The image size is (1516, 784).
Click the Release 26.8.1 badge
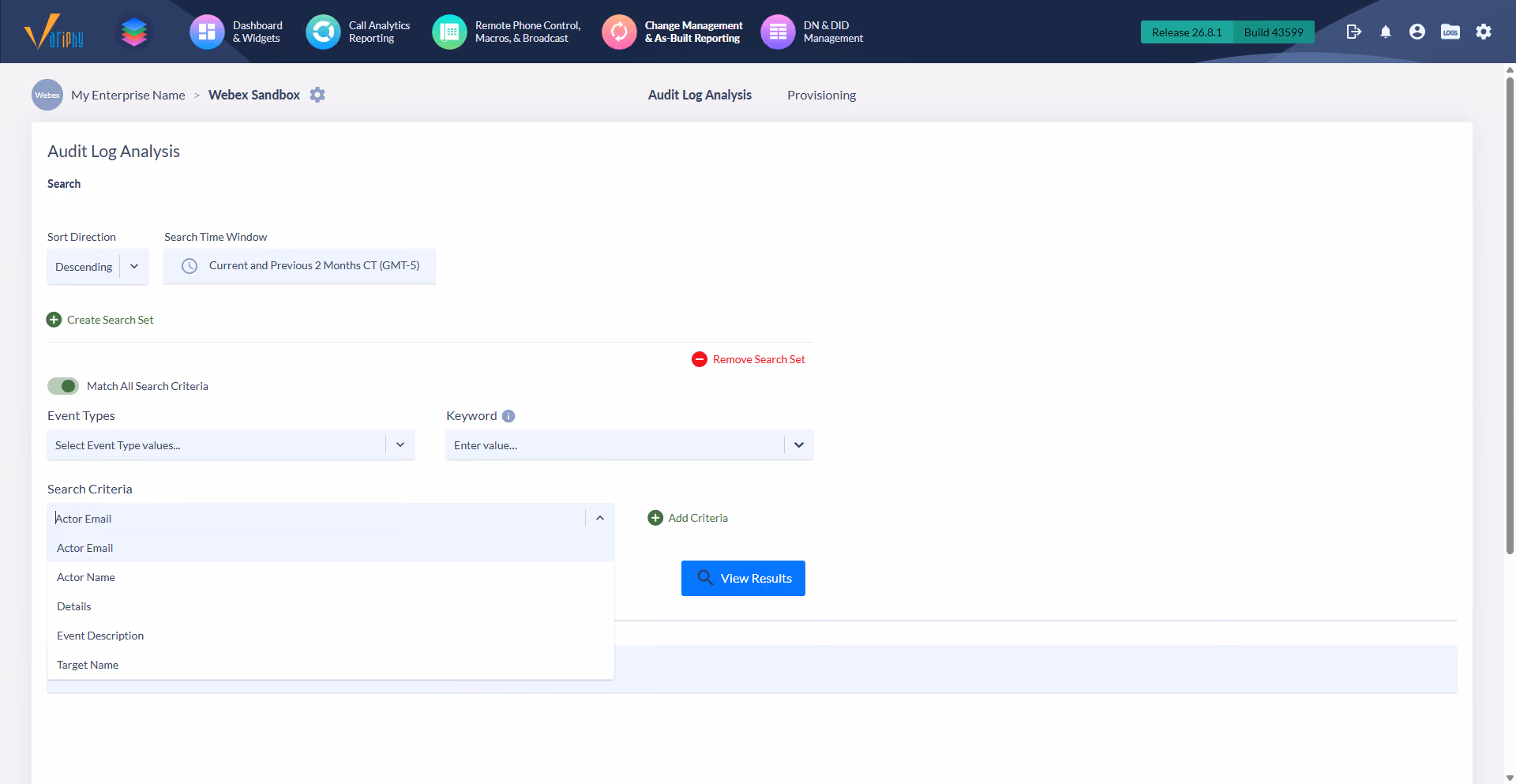click(1187, 32)
